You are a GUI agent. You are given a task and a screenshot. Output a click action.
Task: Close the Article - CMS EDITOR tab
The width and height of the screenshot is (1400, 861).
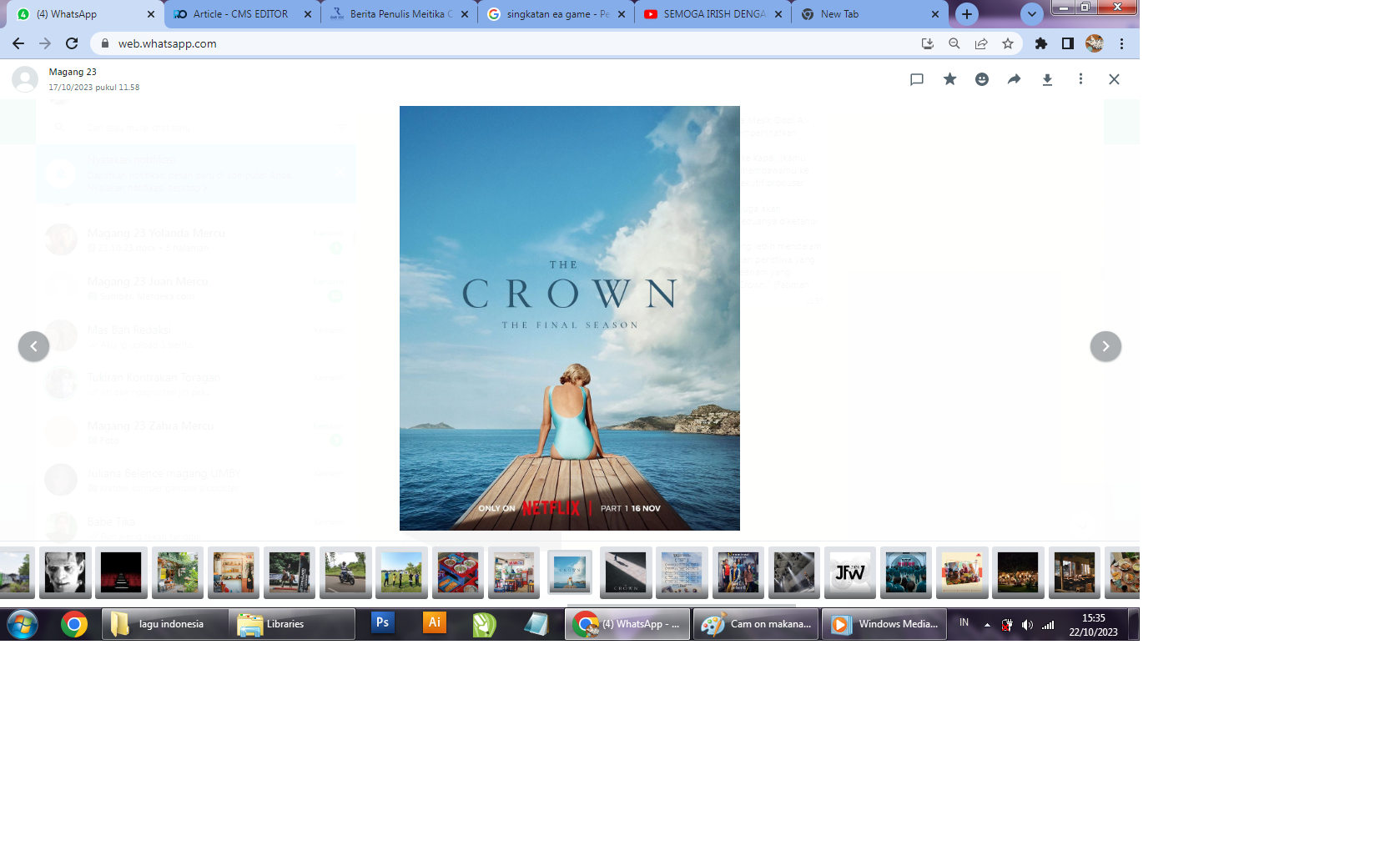coord(308,14)
